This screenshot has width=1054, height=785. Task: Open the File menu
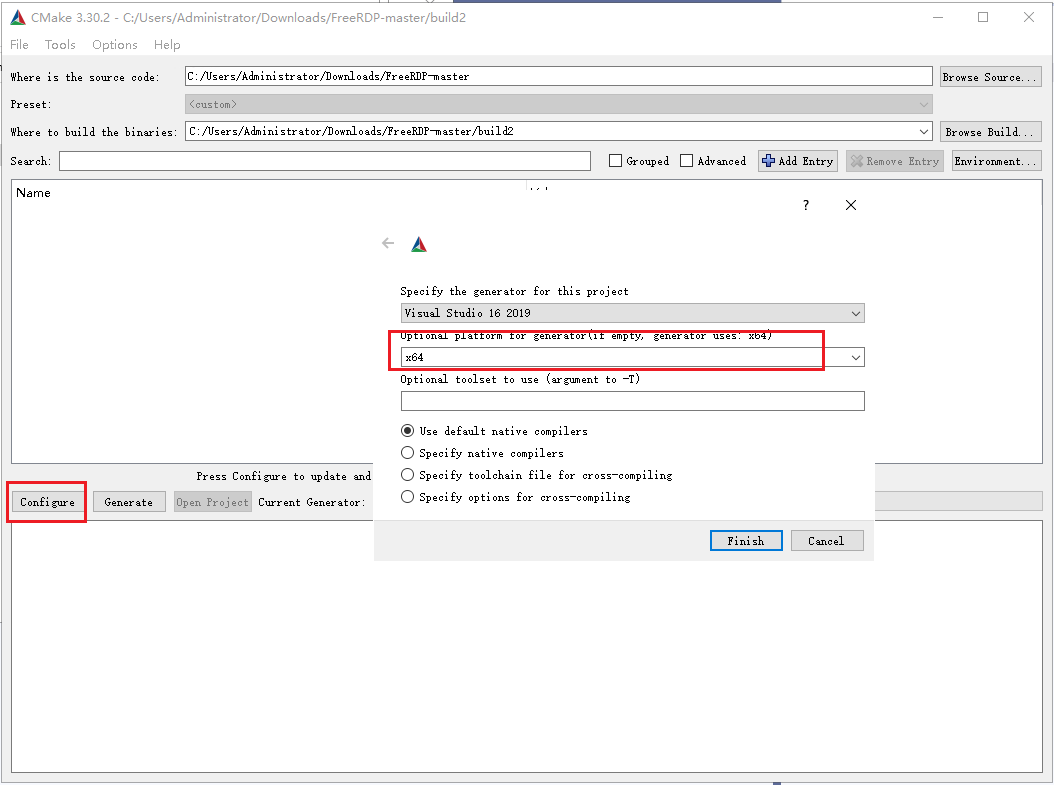click(x=19, y=44)
